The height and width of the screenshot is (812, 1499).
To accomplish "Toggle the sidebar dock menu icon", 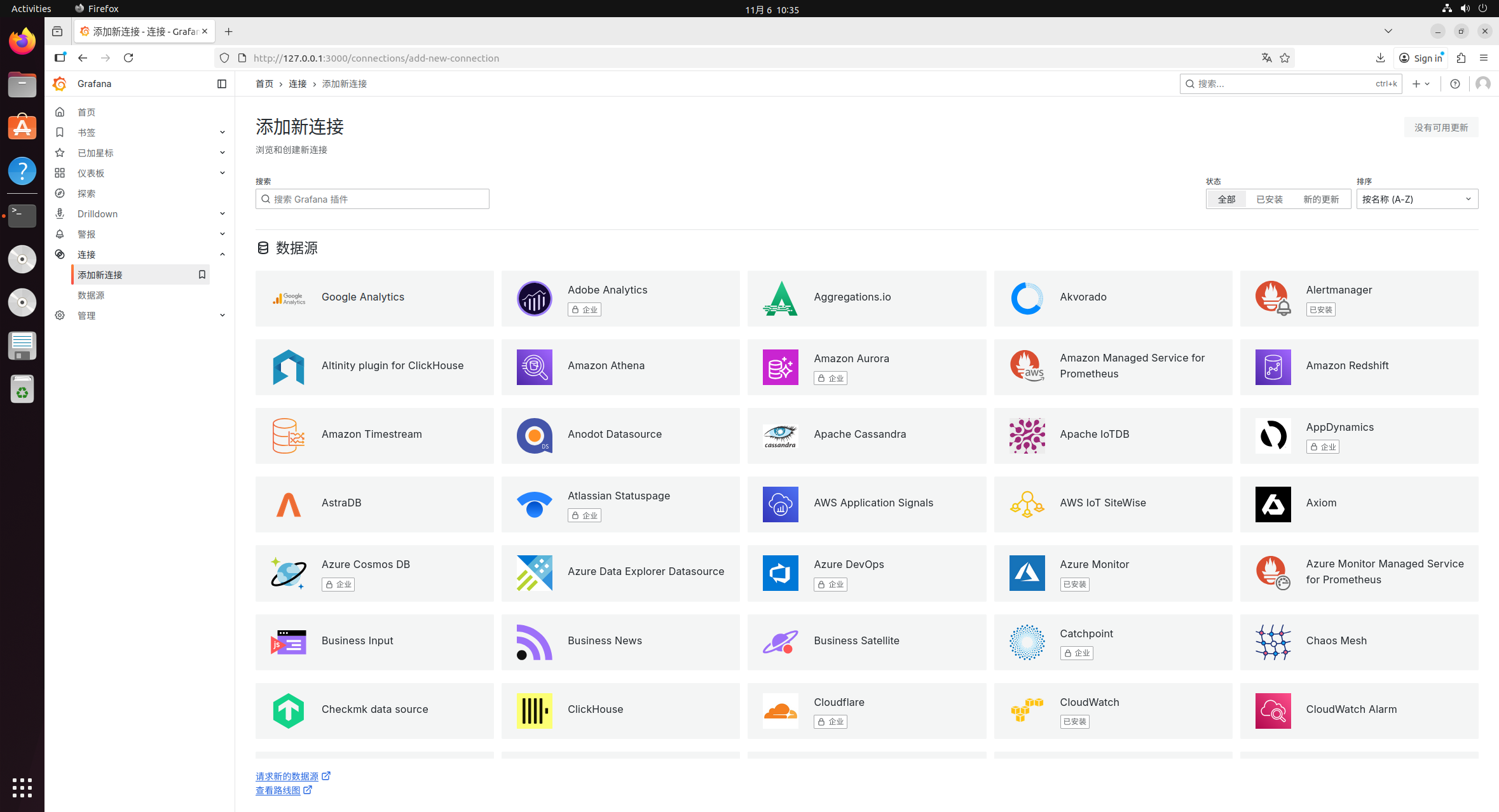I will point(222,84).
